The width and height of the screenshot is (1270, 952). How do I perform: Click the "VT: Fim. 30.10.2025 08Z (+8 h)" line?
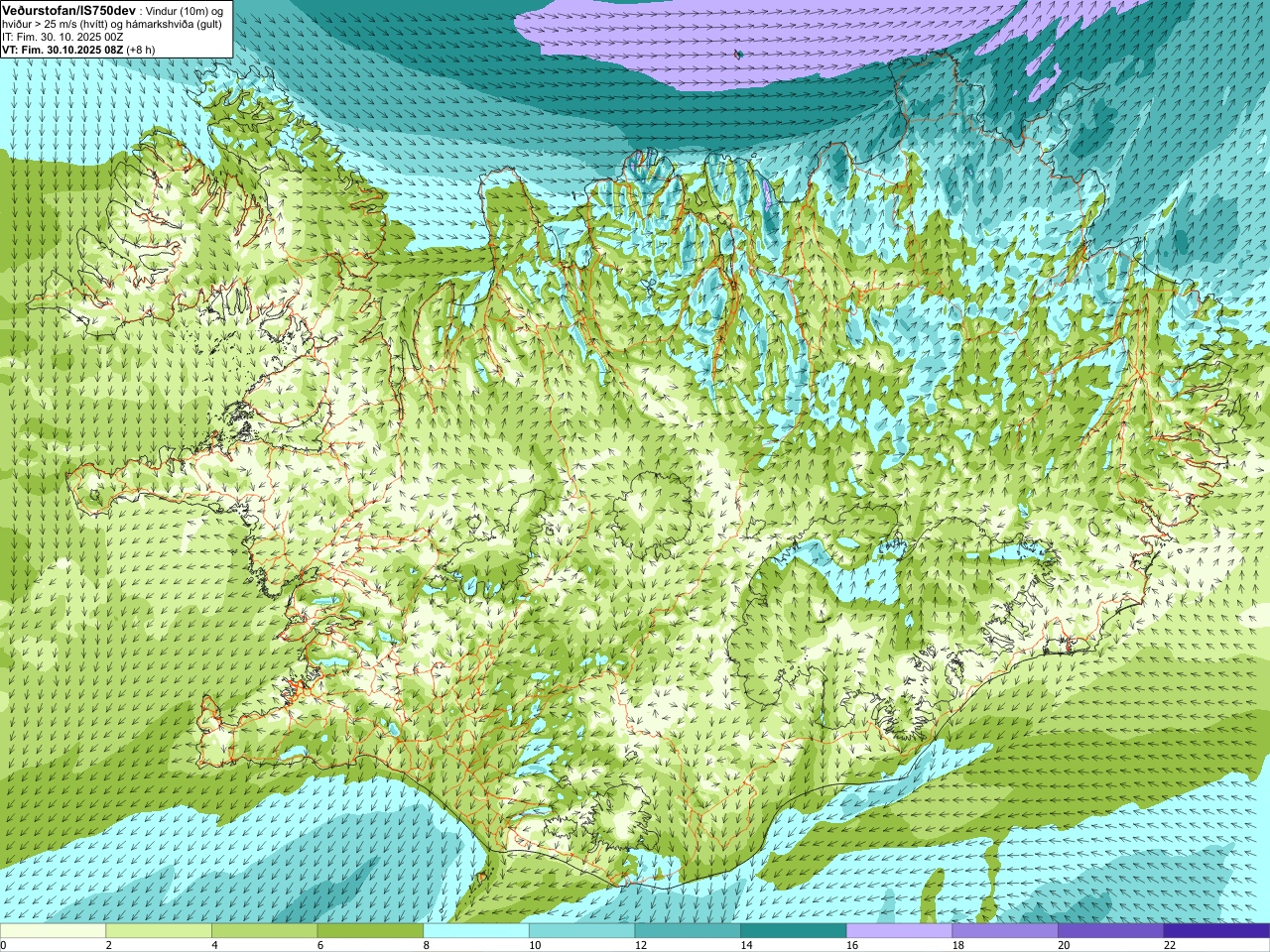coord(78,50)
